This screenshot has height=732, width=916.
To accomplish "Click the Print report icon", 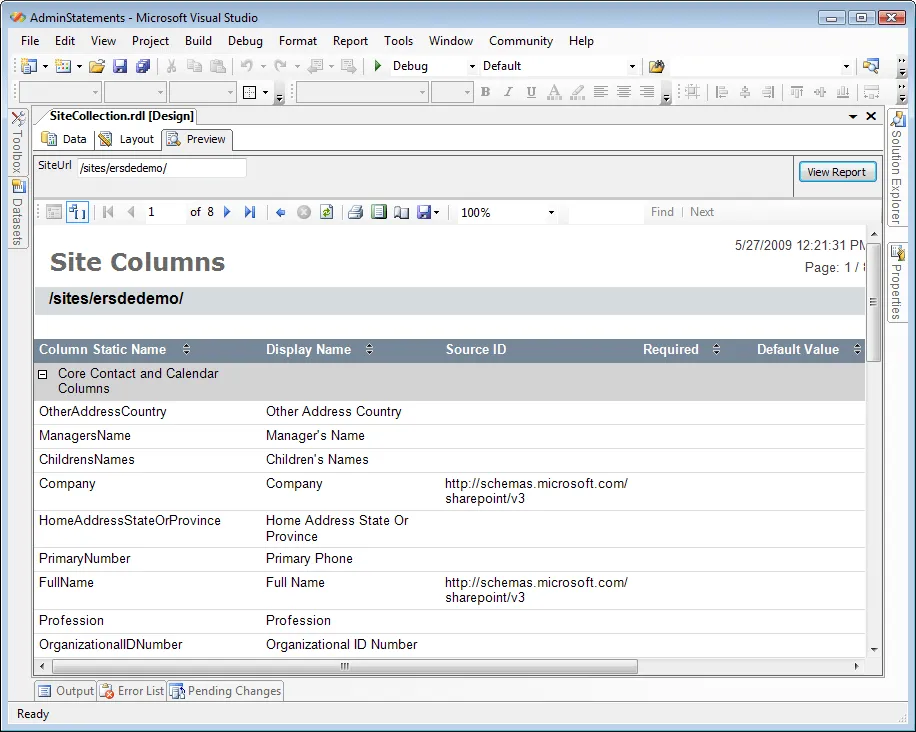I will pyautogui.click(x=355, y=212).
